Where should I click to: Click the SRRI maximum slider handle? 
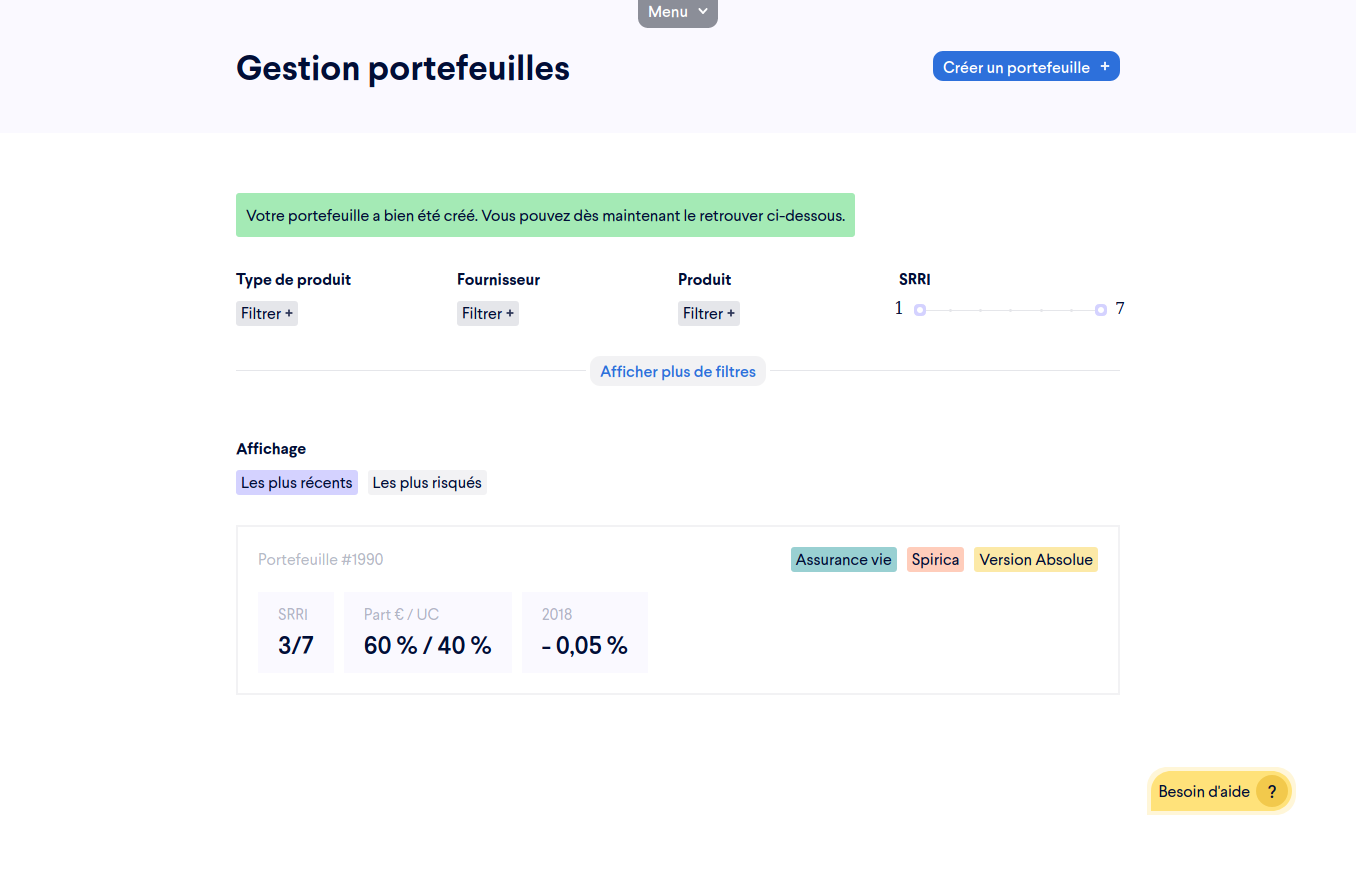tap(1100, 310)
